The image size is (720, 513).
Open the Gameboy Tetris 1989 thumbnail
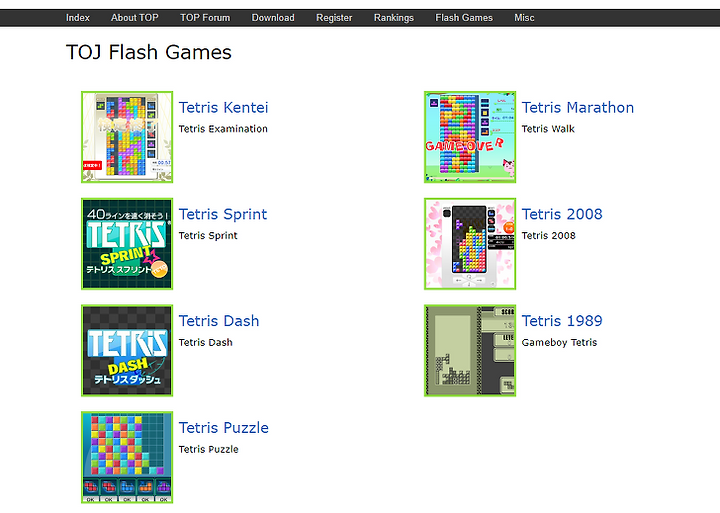point(470,350)
